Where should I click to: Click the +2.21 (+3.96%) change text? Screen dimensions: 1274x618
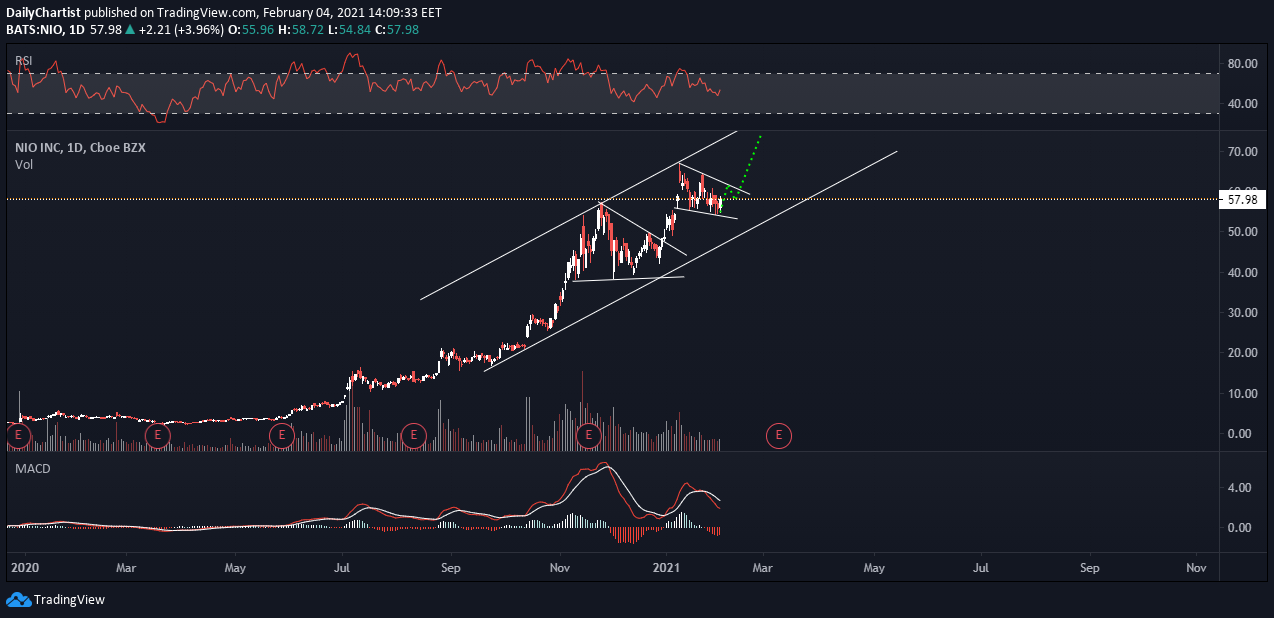click(x=183, y=30)
